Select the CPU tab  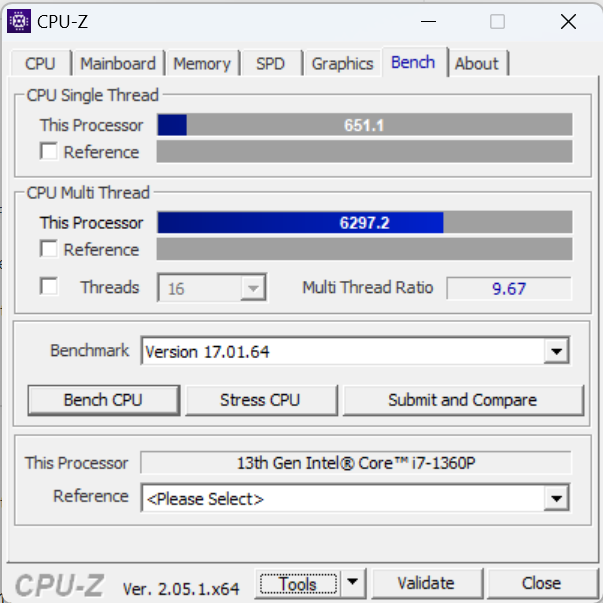40,63
